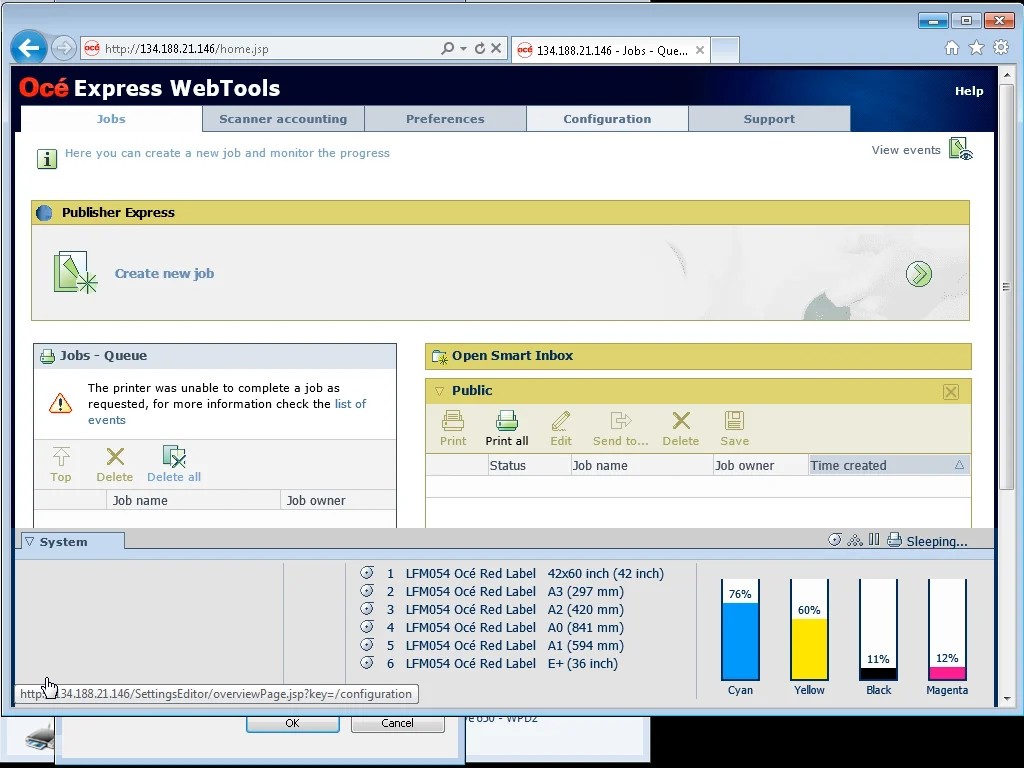Click the media roll icon in System bar
This screenshot has height=768, width=1024.
[x=835, y=540]
